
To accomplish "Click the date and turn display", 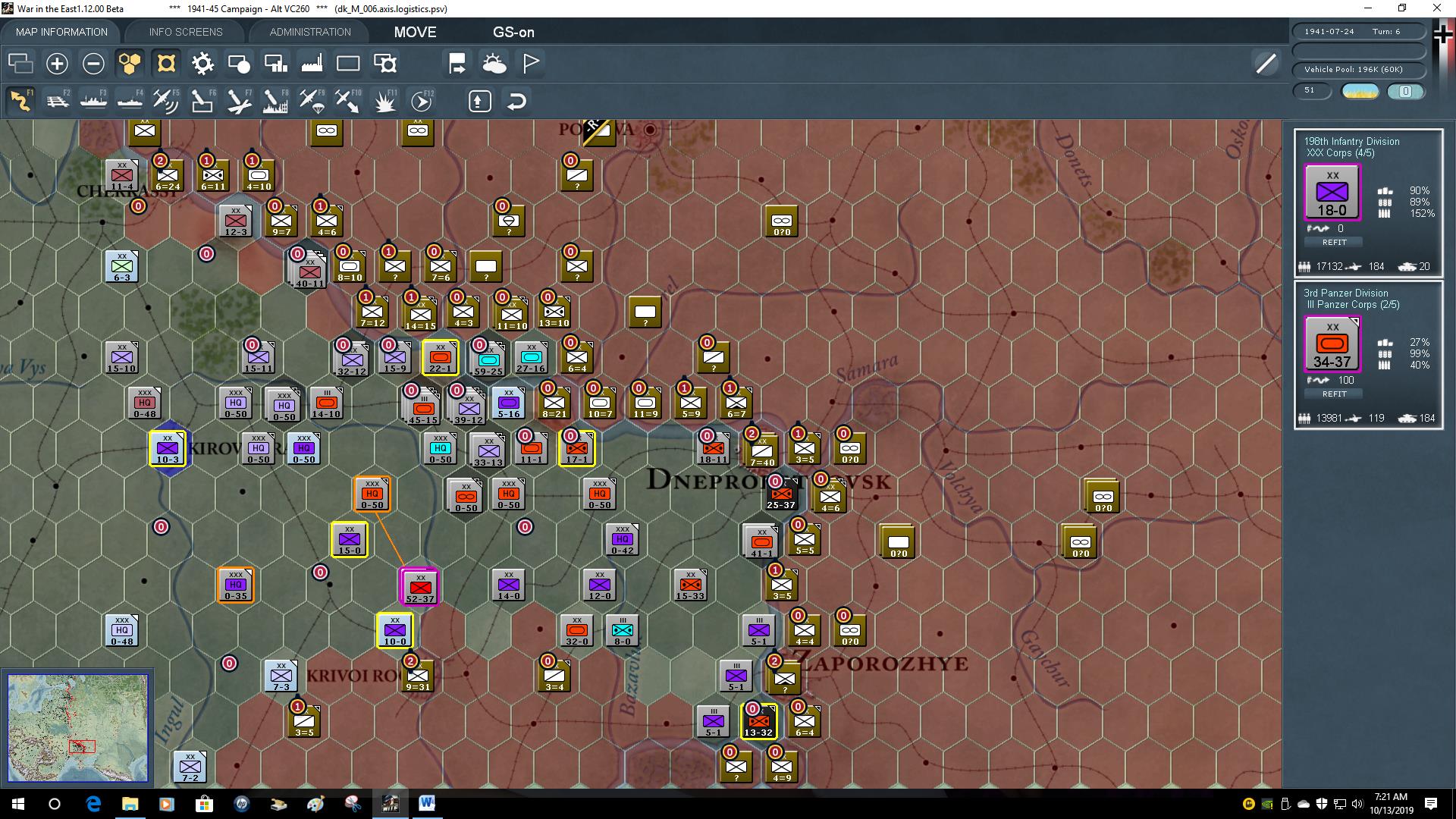I will pyautogui.click(x=1358, y=32).
